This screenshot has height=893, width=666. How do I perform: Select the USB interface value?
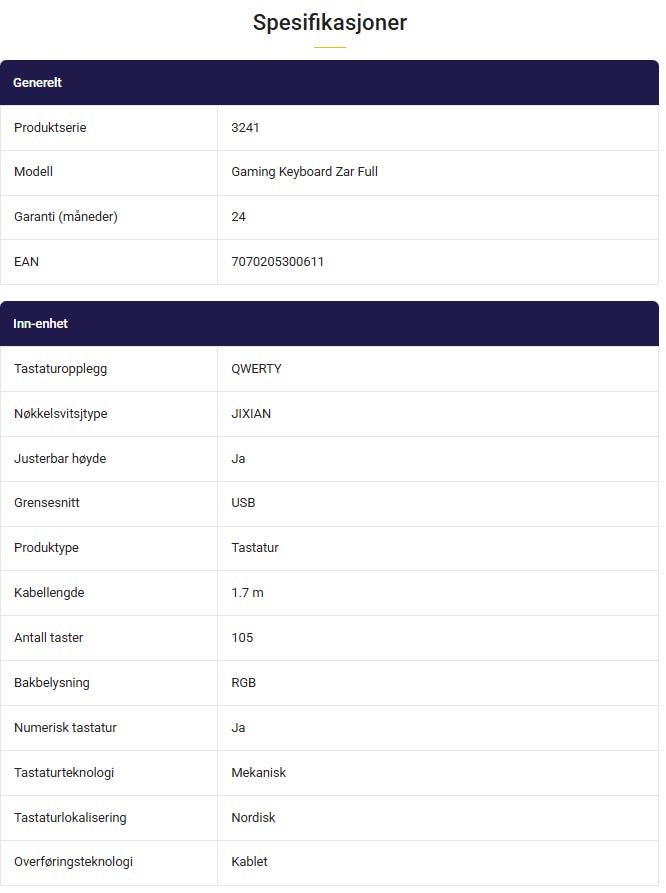click(243, 503)
